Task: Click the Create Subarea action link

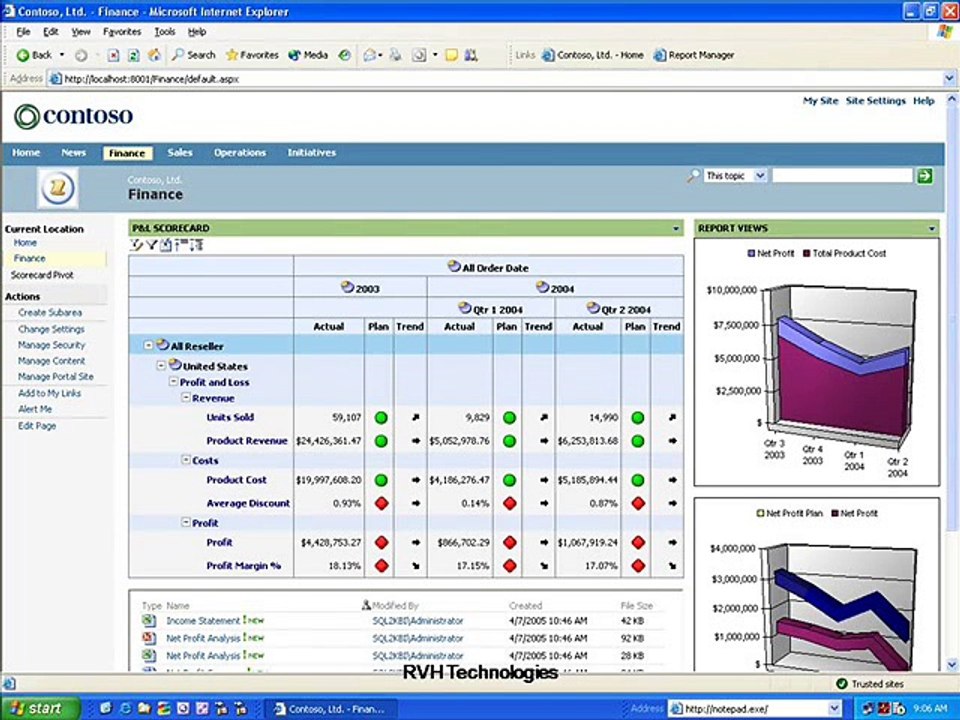Action: coord(50,312)
